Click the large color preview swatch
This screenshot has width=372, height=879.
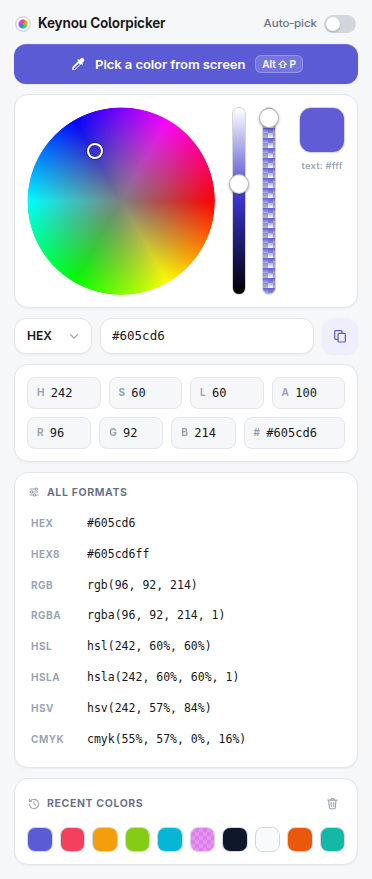tap(322, 130)
